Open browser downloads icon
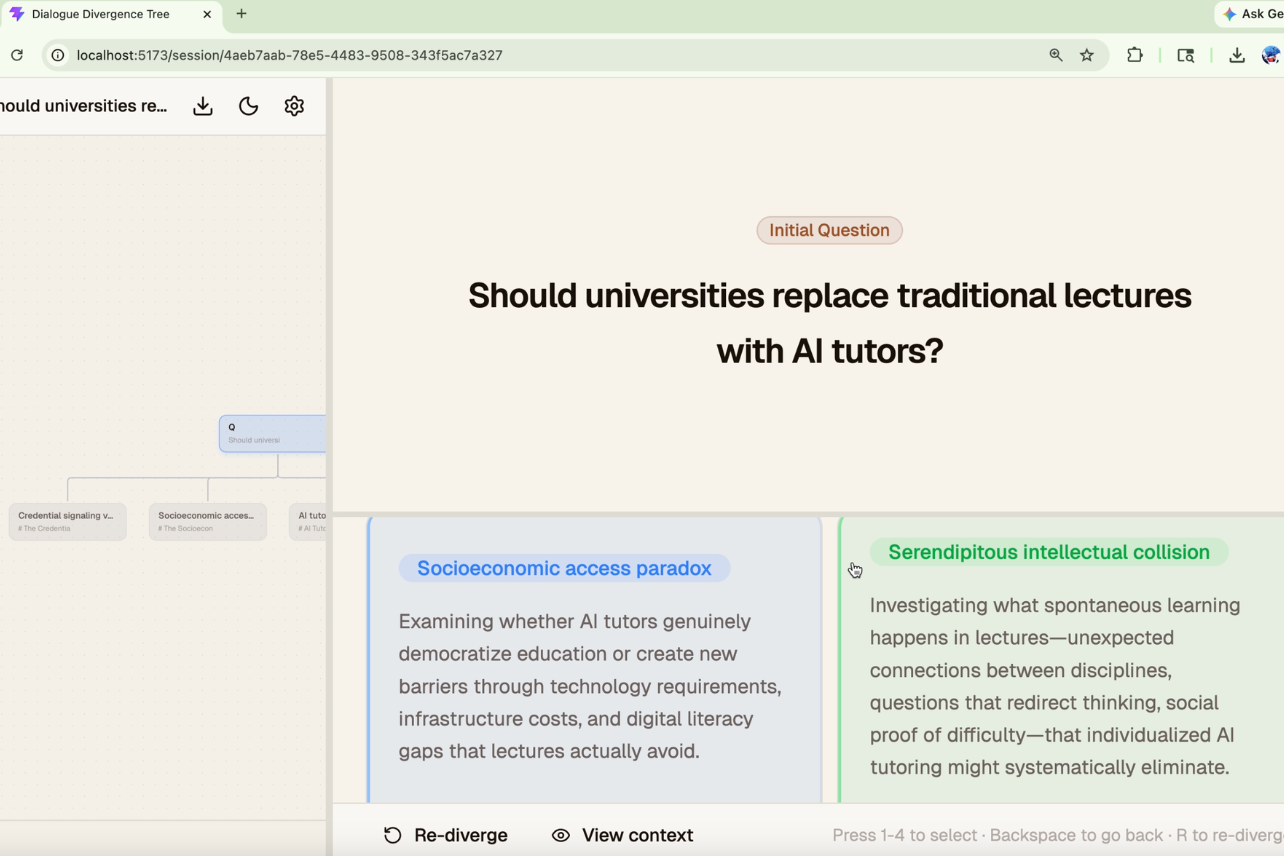1284x856 pixels. coord(1237,55)
